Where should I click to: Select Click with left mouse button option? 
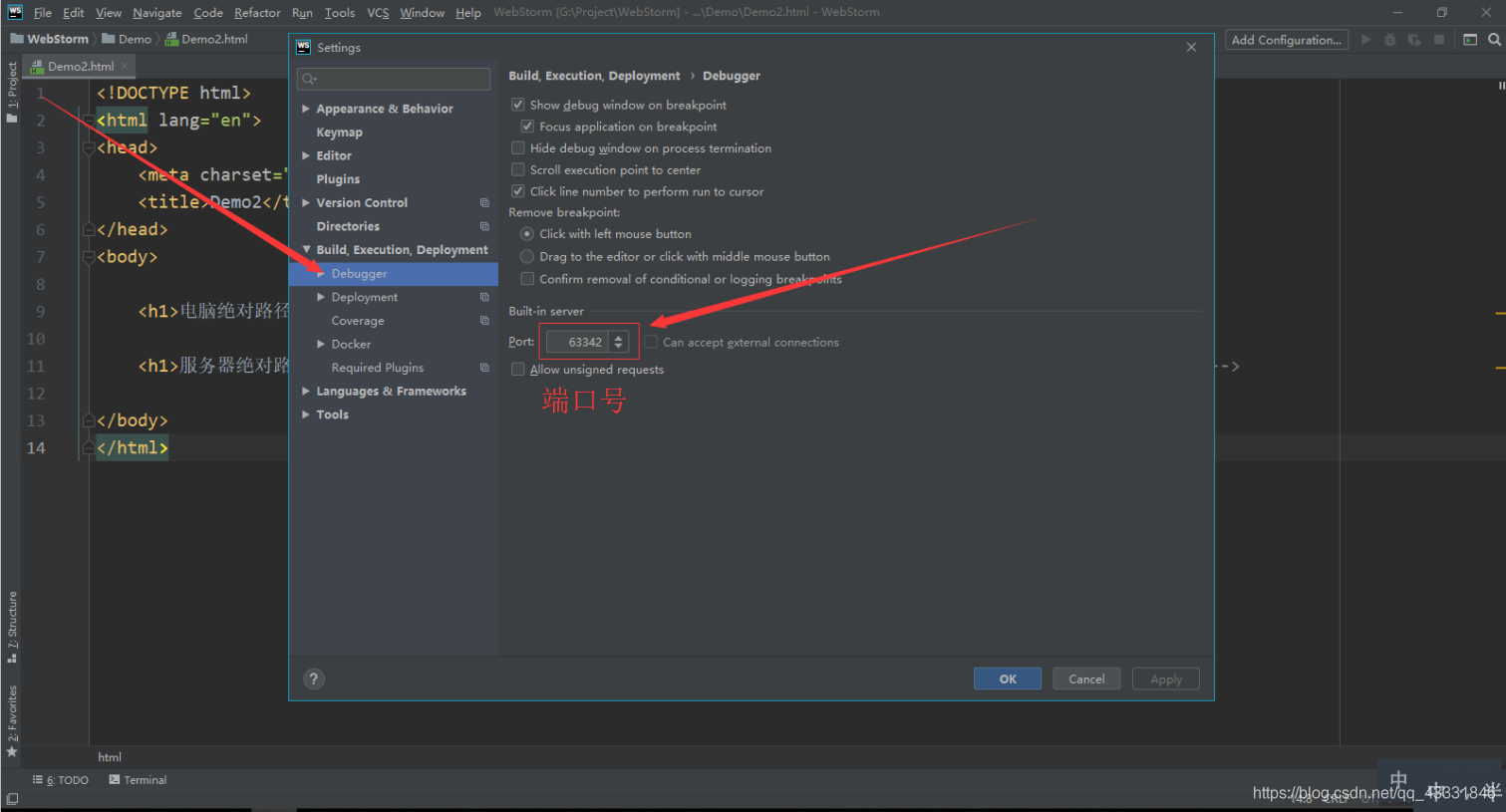coord(527,233)
